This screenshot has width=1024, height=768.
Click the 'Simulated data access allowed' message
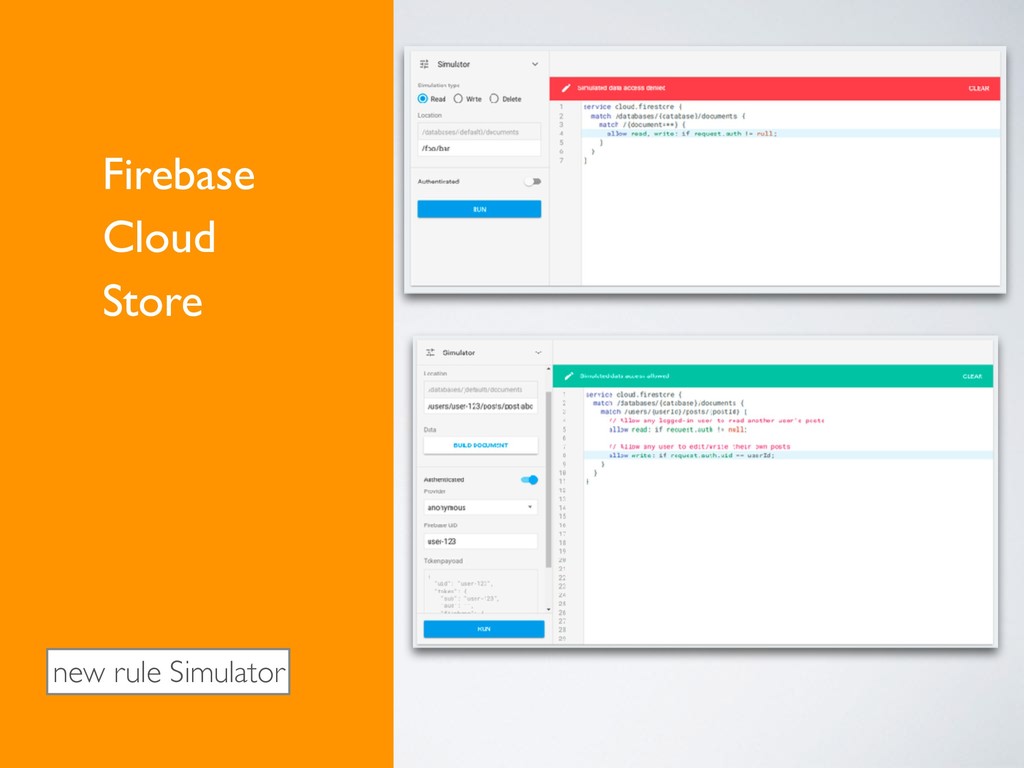pyautogui.click(x=624, y=376)
